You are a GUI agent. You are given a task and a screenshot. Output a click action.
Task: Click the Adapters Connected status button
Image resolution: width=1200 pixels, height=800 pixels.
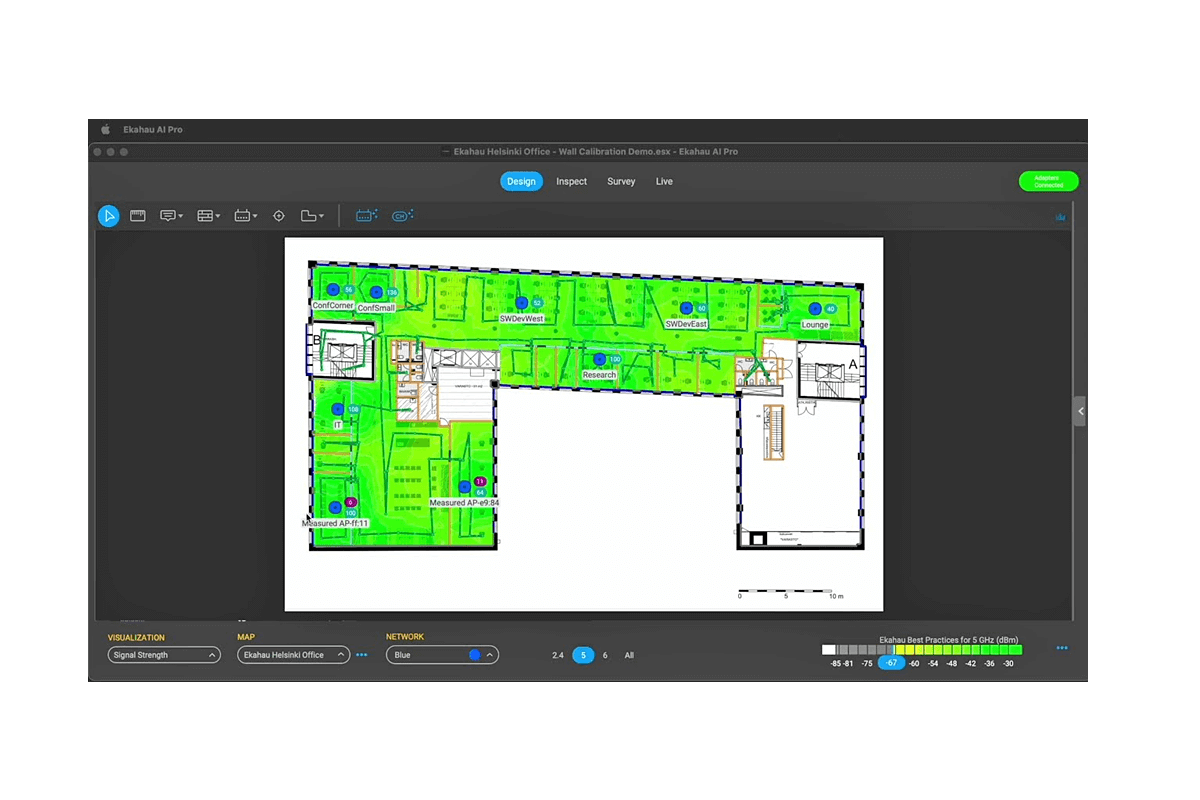[x=1048, y=182]
